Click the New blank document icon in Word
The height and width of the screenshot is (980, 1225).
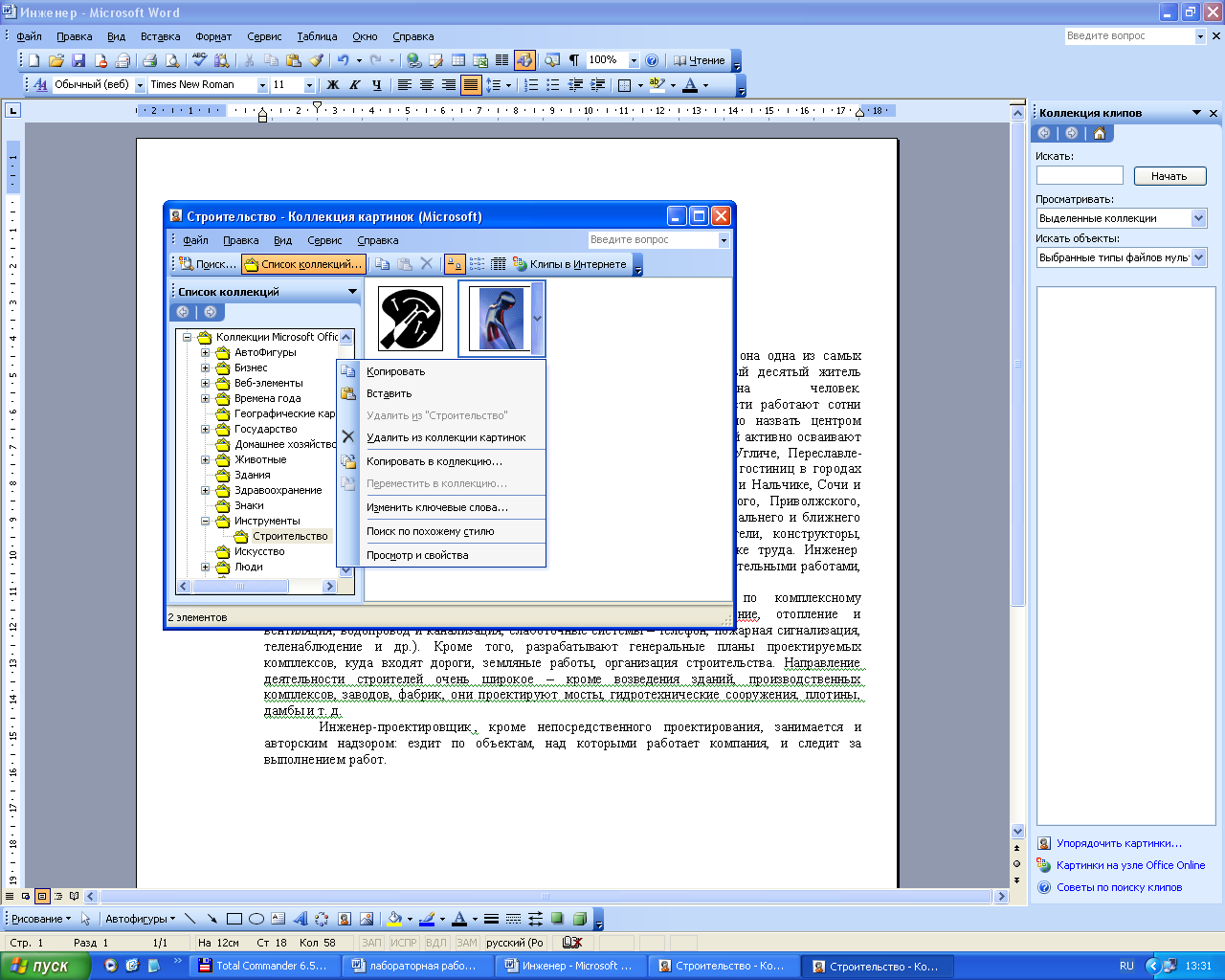[x=34, y=60]
